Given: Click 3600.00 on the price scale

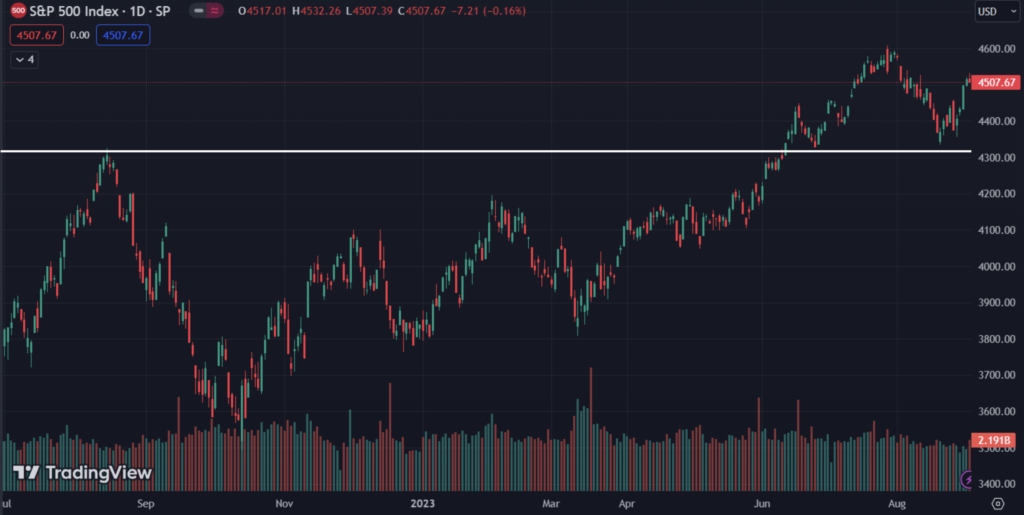Looking at the screenshot, I should point(997,412).
